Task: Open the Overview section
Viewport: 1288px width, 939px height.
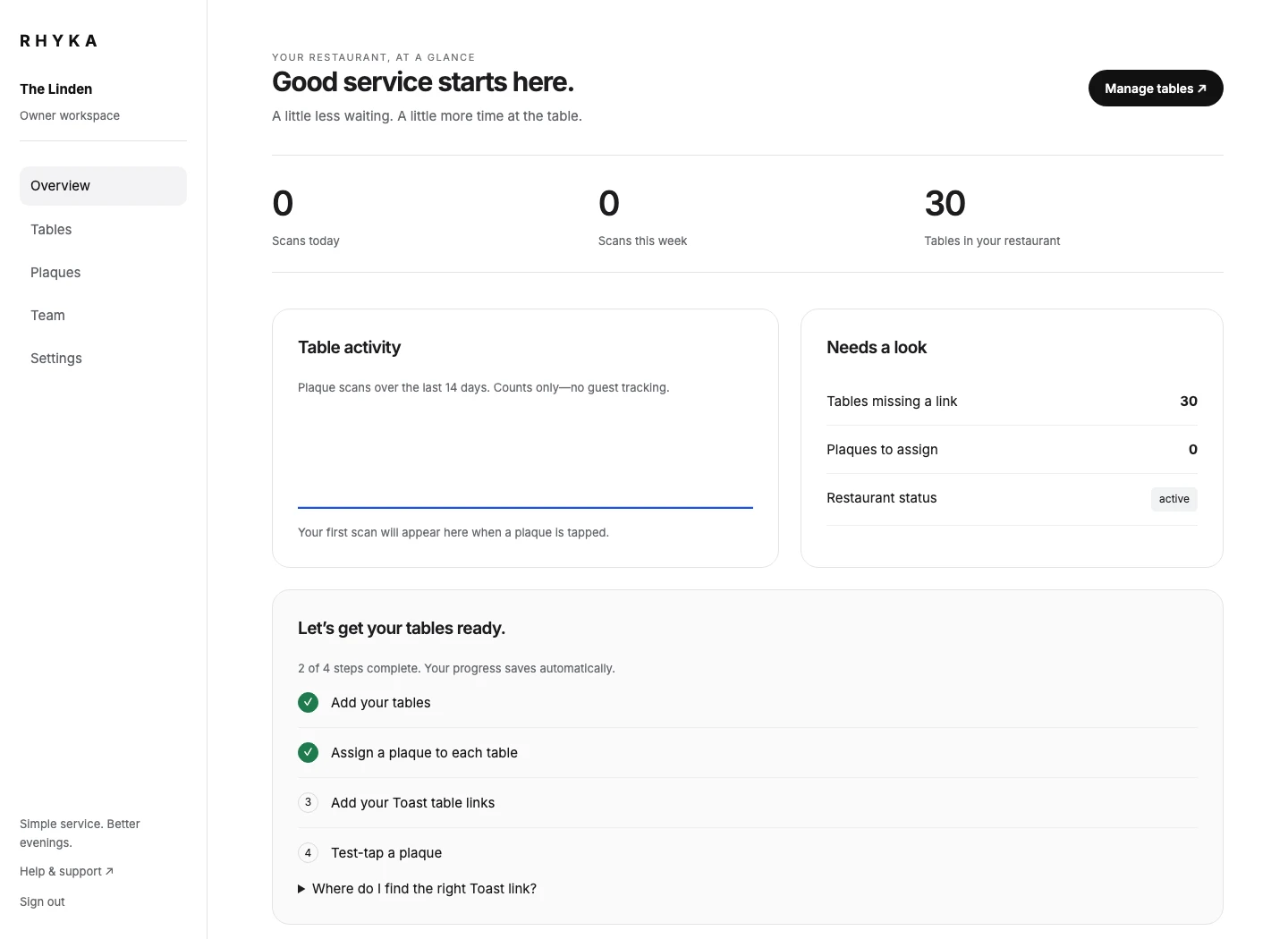Action: (103, 186)
